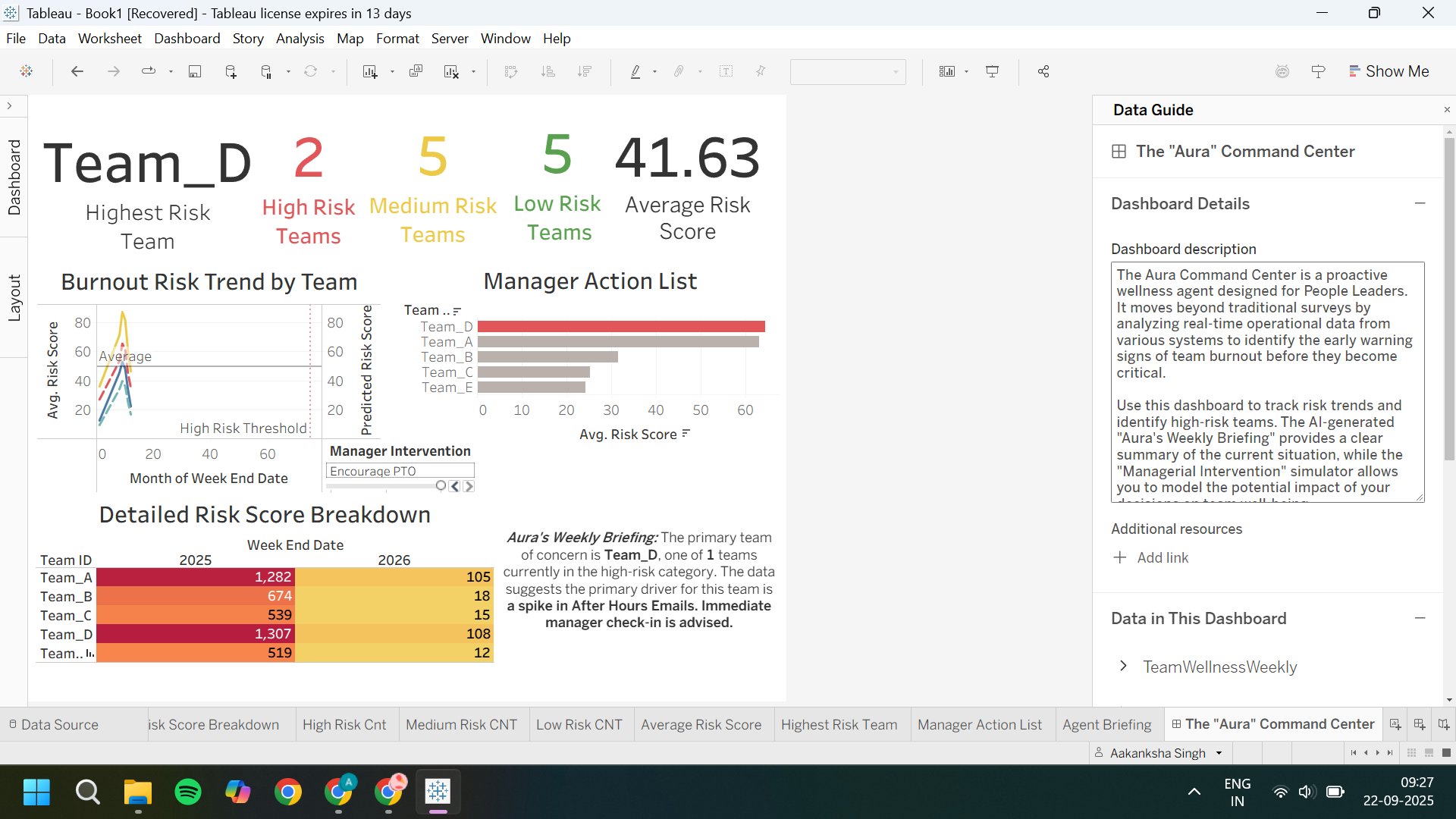The image size is (1456, 819).
Task: Switch to sheet sorter grid view
Action: tap(1411, 753)
